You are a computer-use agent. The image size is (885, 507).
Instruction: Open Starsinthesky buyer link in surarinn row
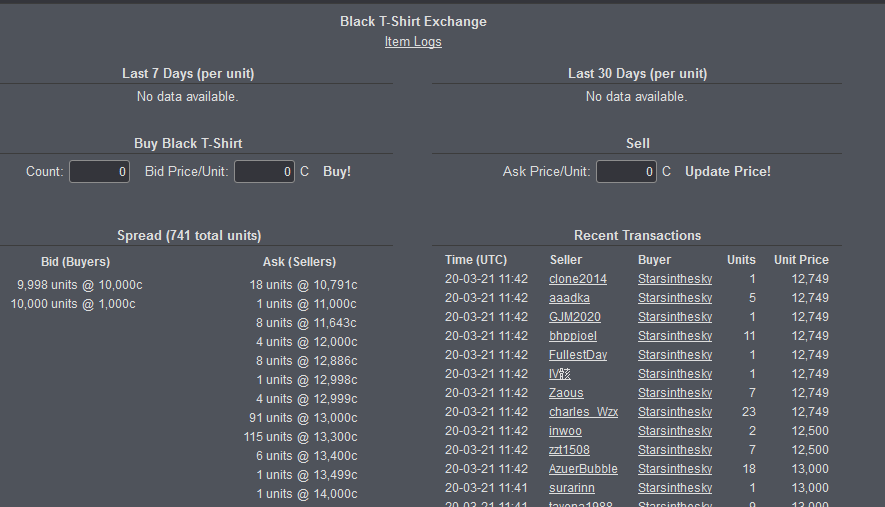click(675, 488)
